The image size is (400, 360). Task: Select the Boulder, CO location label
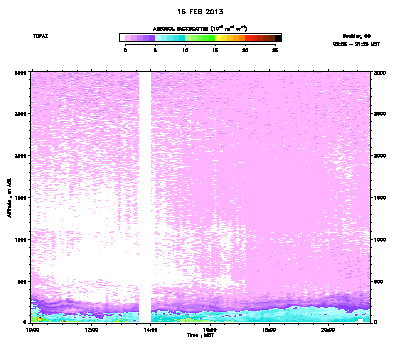click(356, 36)
